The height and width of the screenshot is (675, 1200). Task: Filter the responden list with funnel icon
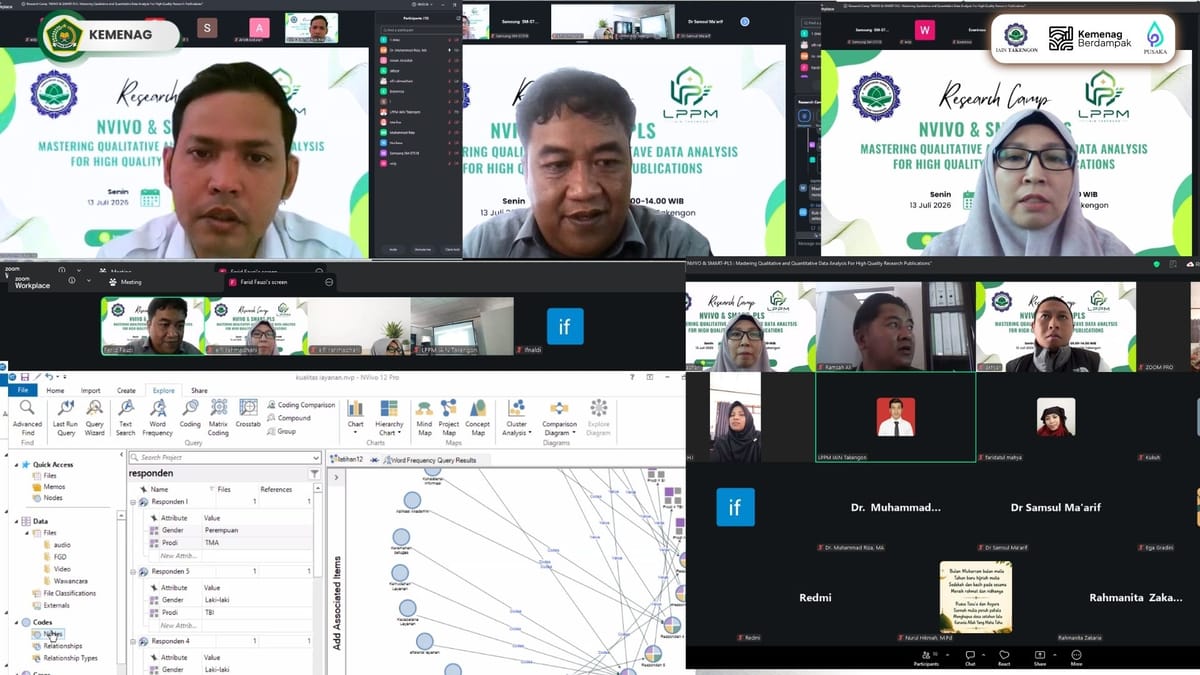click(x=314, y=473)
